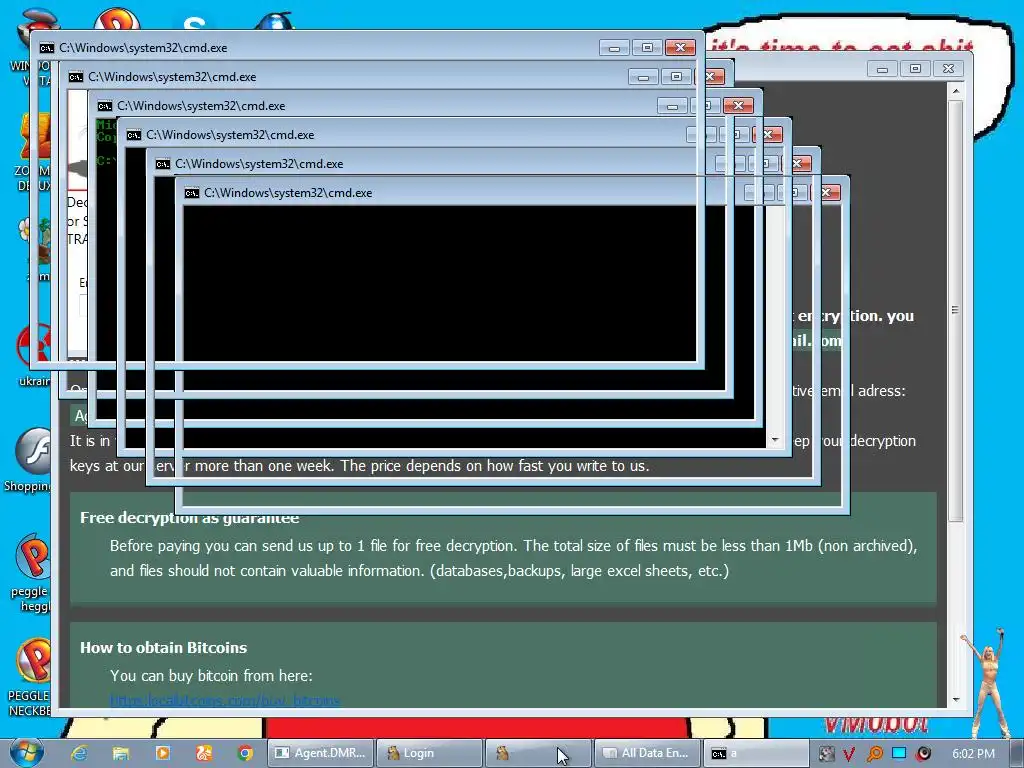Activate the unnamed taskbar button beside Login

[x=538, y=753]
